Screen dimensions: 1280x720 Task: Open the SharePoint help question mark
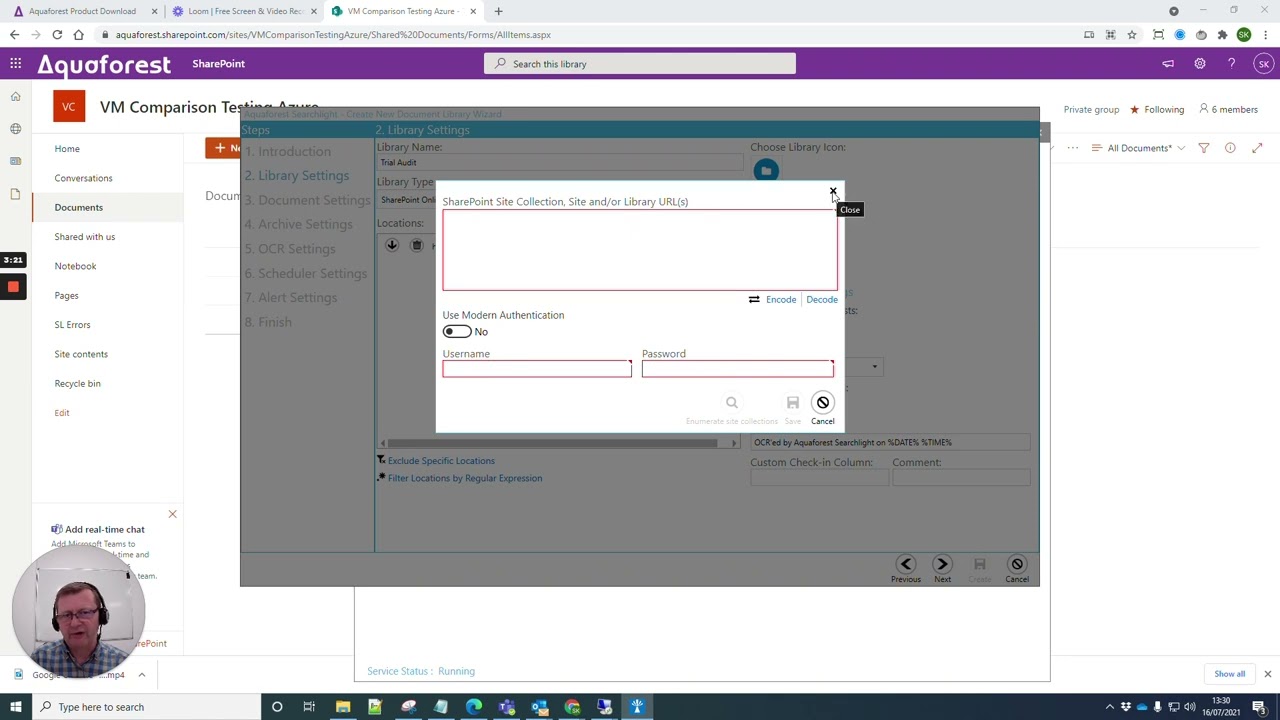1232,64
